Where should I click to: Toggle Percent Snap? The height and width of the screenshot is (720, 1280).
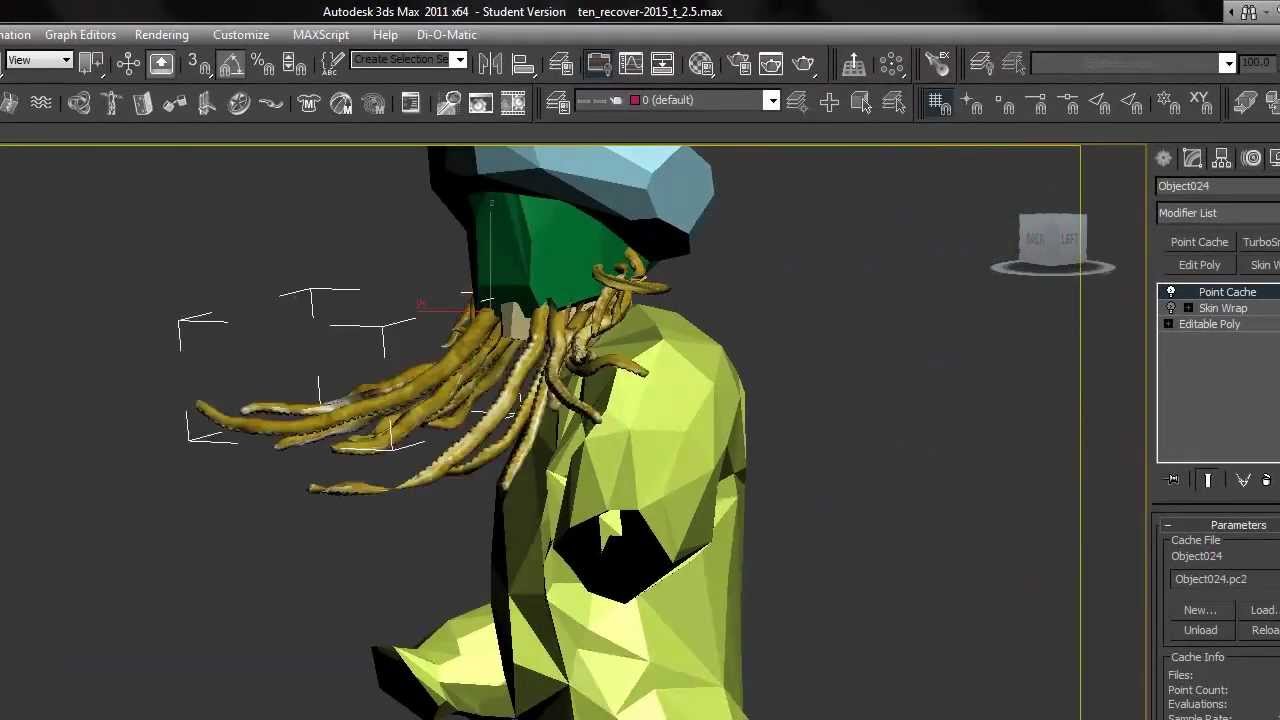pyautogui.click(x=263, y=64)
